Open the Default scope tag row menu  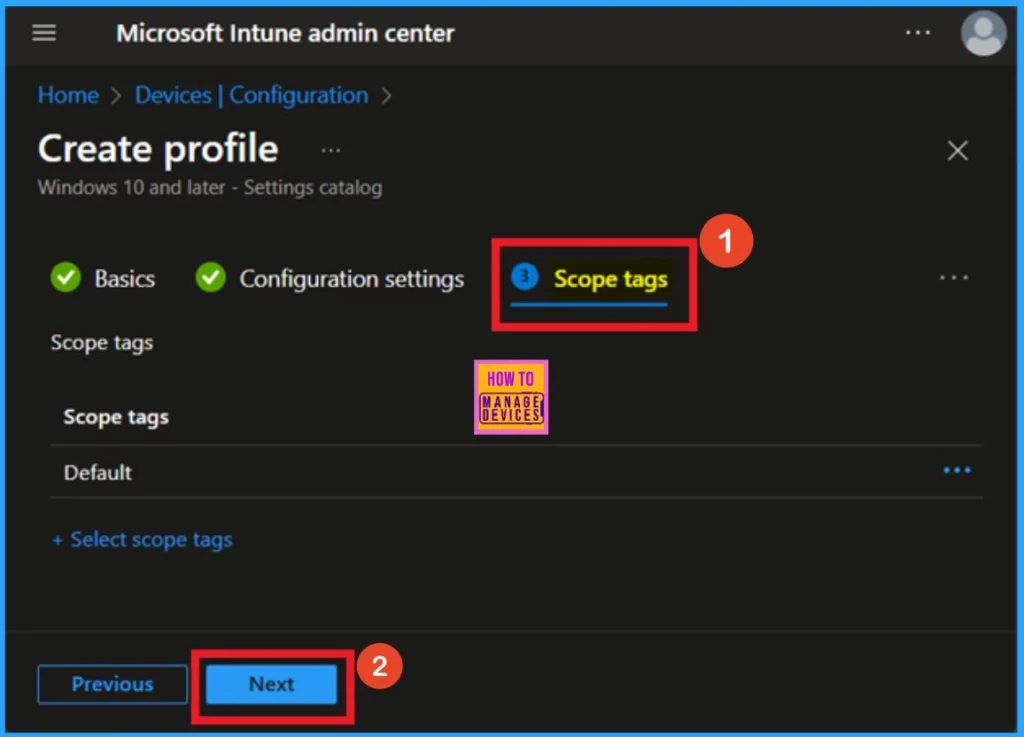(956, 471)
